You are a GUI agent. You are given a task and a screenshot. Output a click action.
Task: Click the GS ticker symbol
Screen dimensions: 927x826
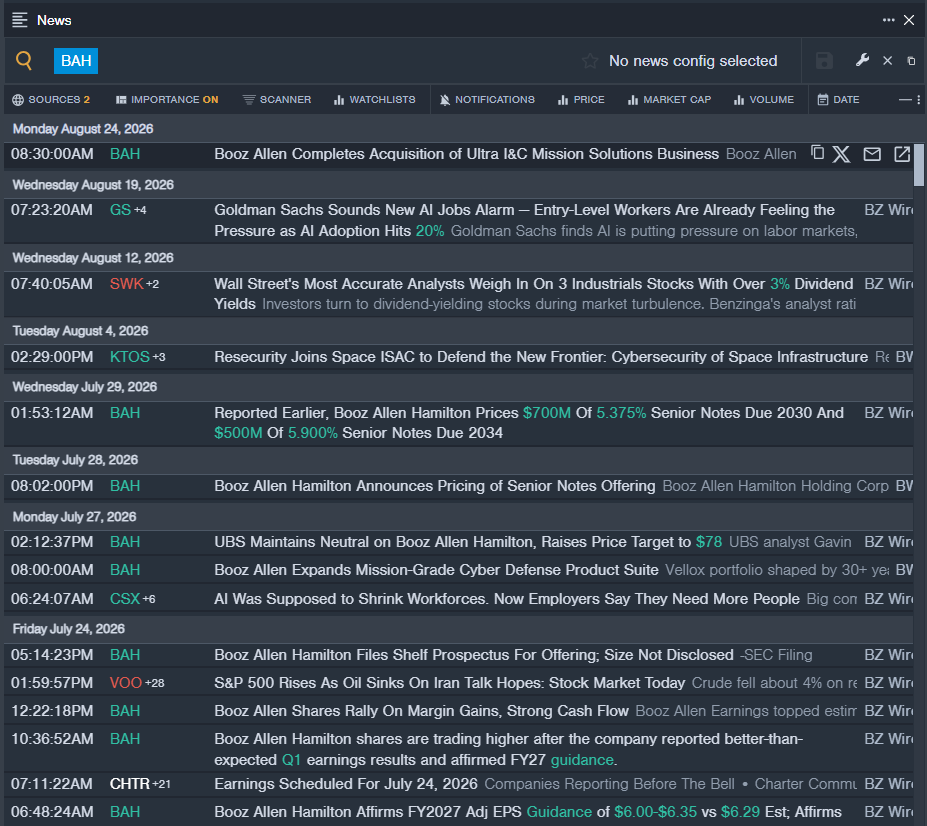(x=120, y=210)
